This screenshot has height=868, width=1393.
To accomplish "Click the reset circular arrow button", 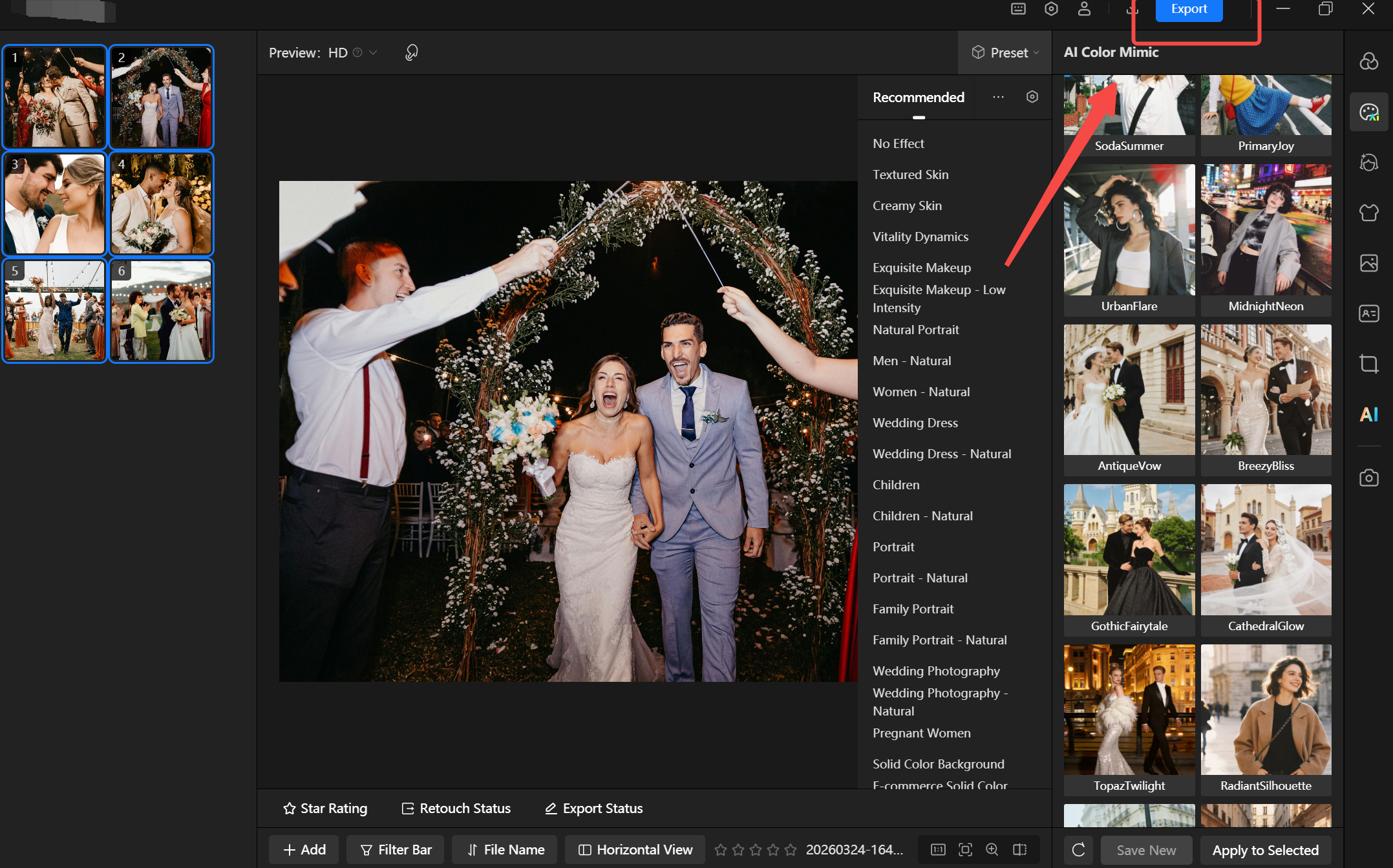I will [x=1078, y=850].
